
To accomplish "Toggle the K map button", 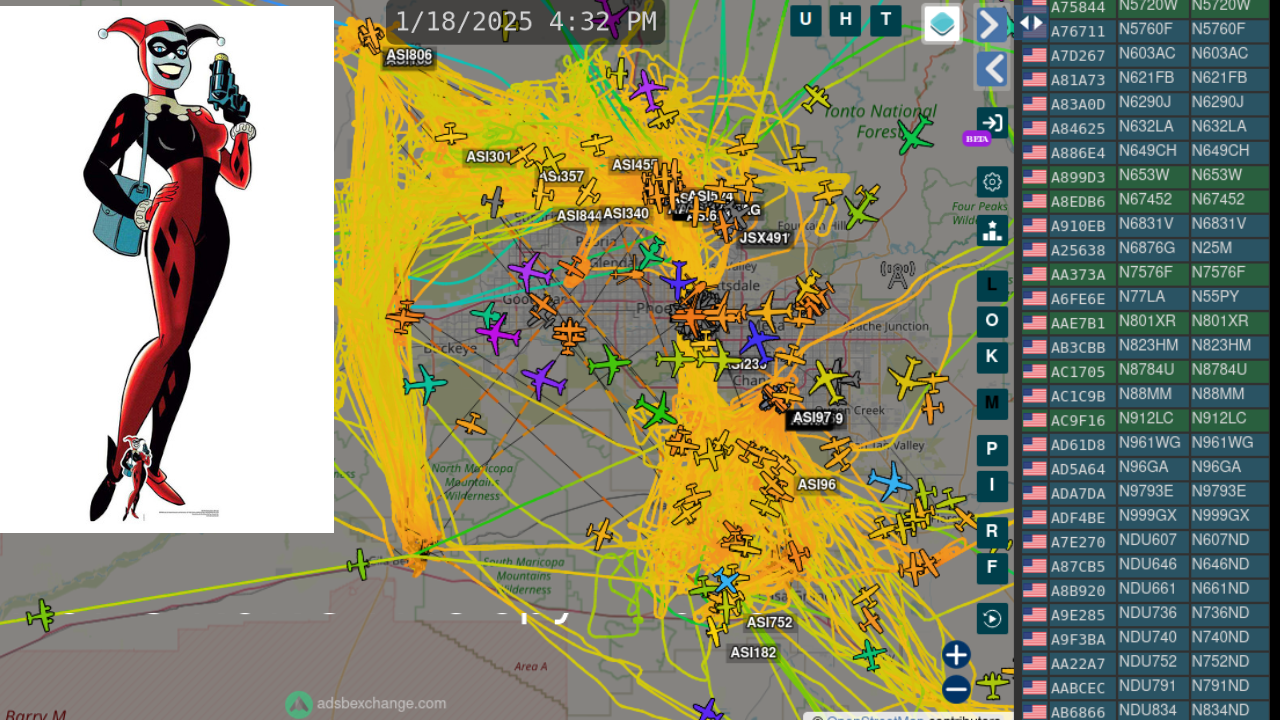I will (992, 357).
